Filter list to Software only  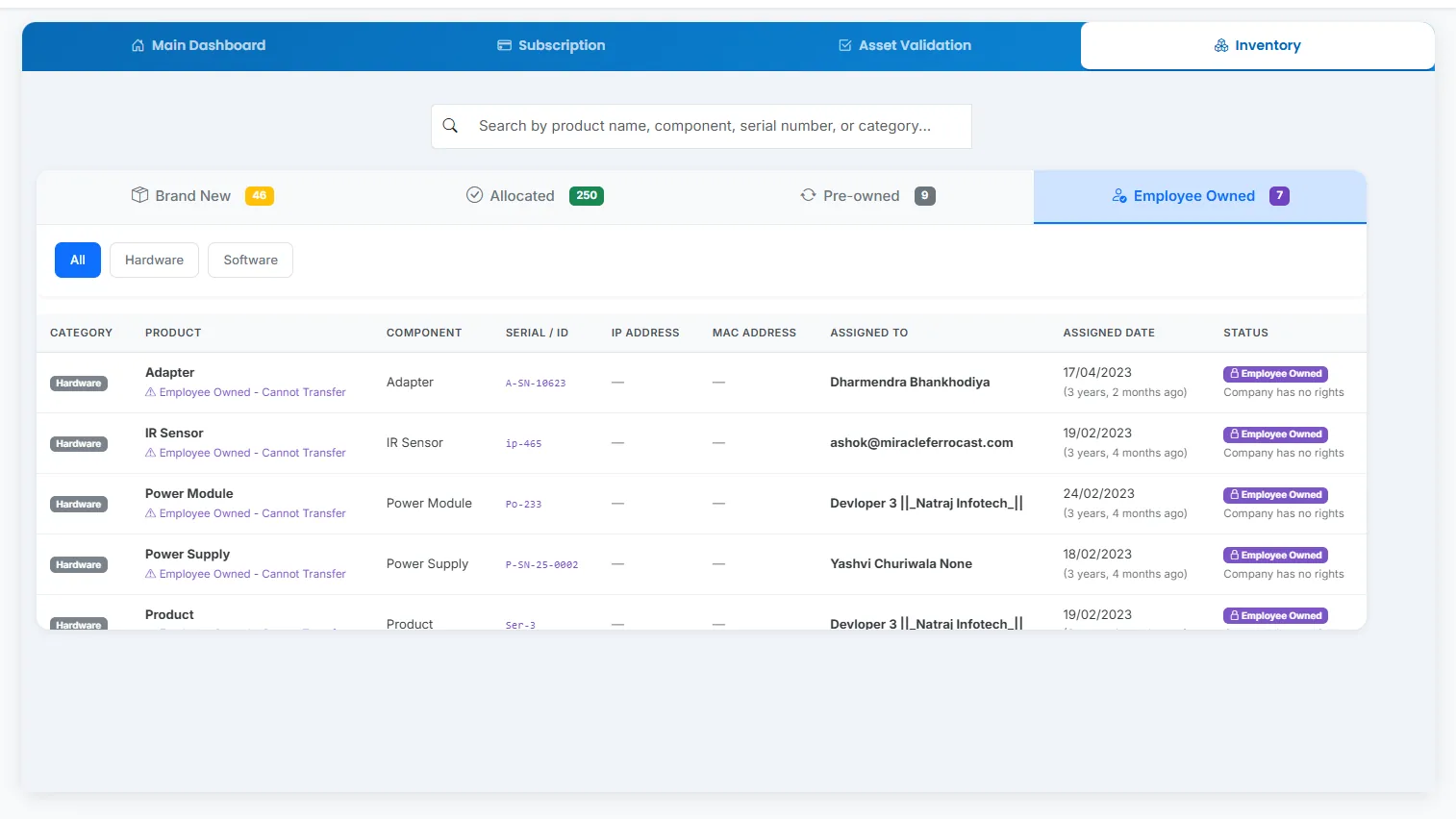click(x=250, y=260)
